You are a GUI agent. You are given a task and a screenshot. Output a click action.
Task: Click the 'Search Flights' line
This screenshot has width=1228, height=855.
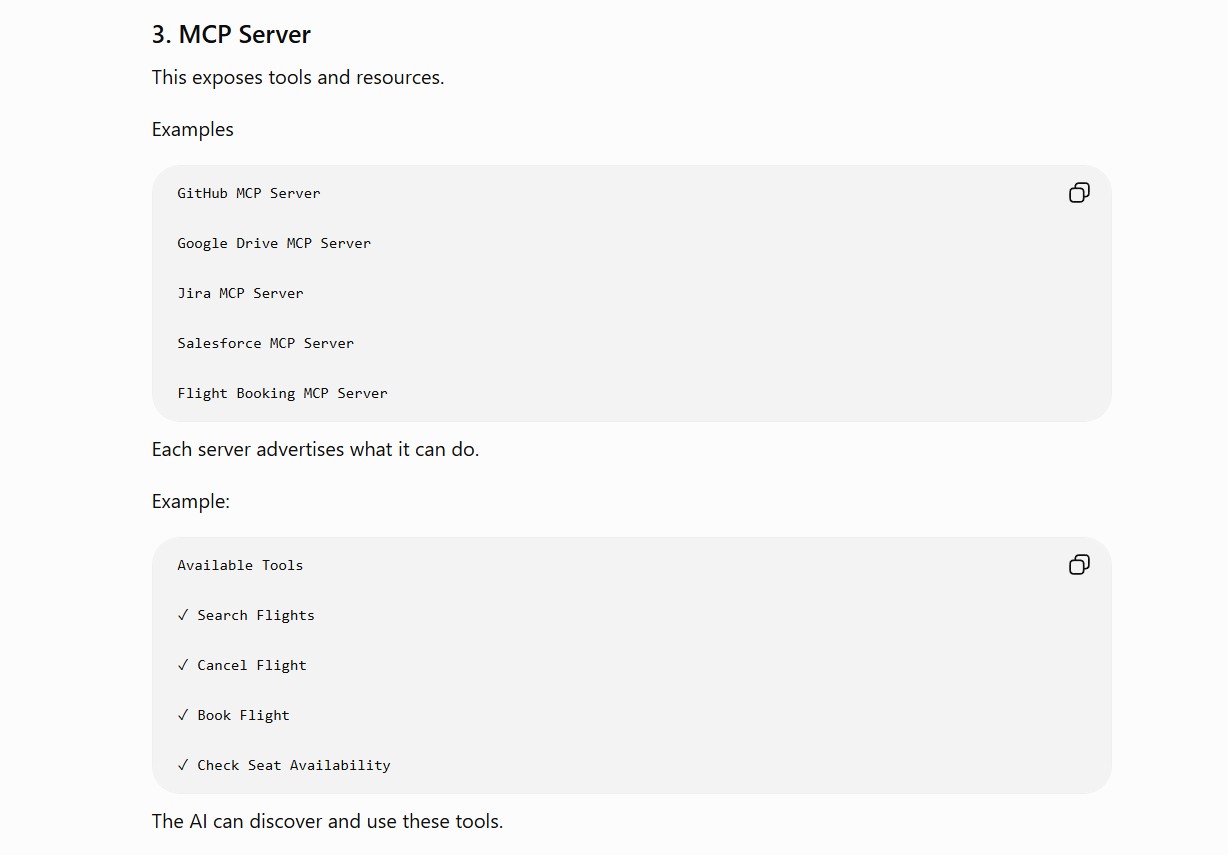click(x=246, y=615)
